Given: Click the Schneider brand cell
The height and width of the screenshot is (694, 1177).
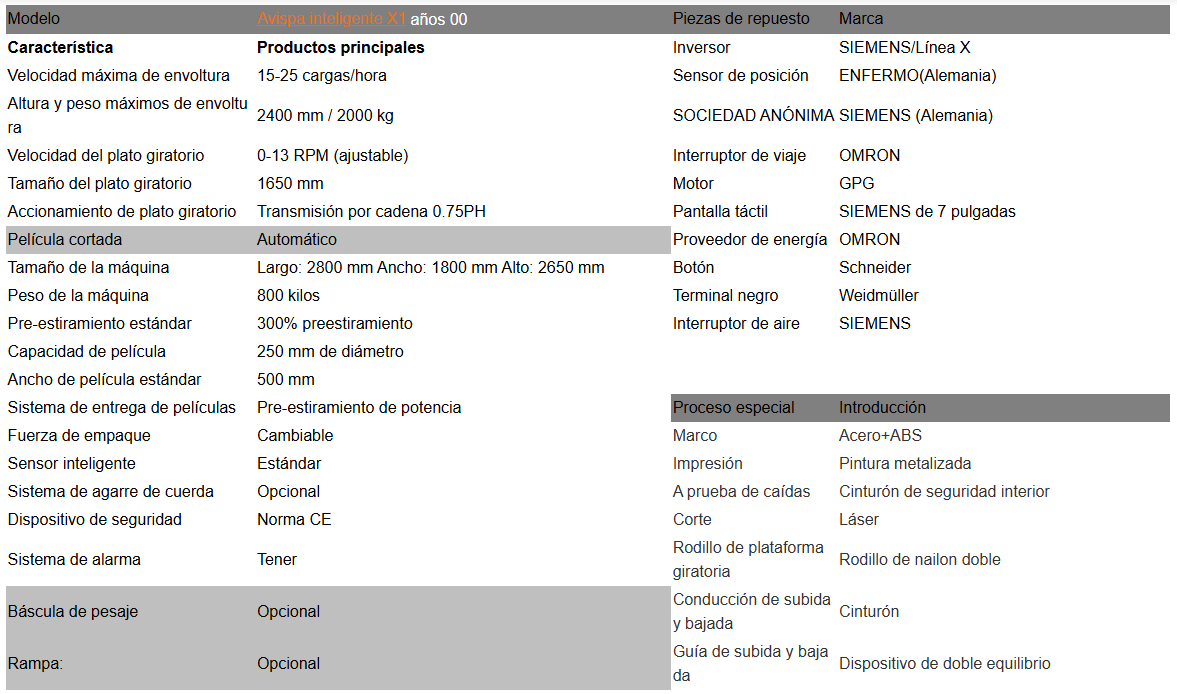Looking at the screenshot, I should 874,267.
